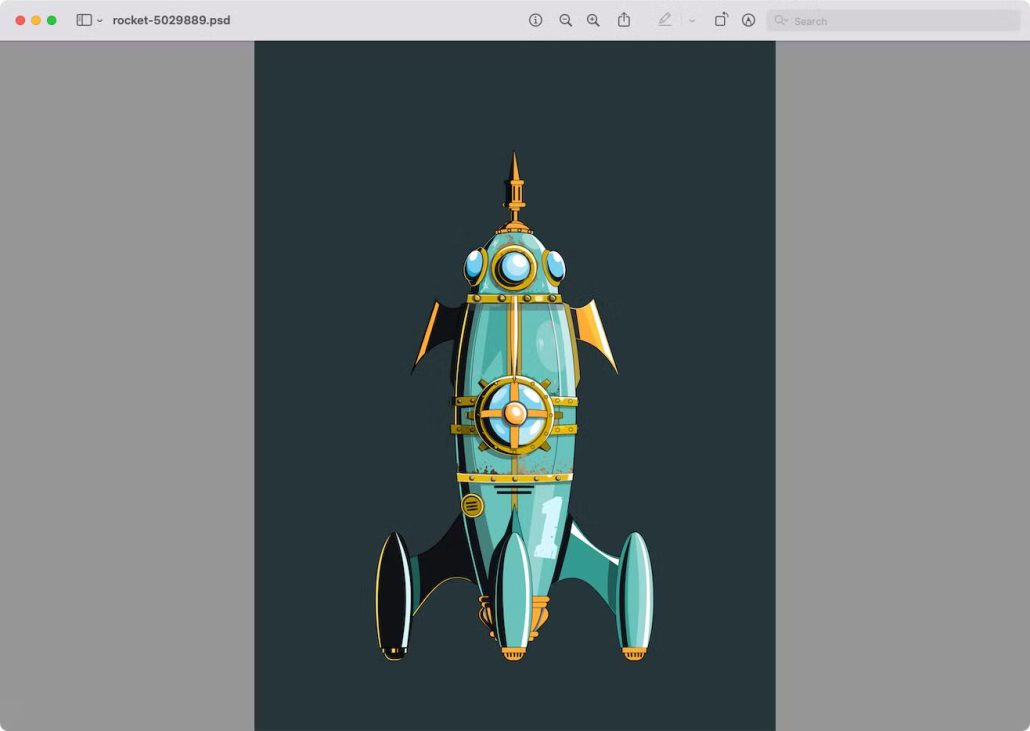Screen dimensions: 1030x731
Task: Click the number 1 painted on the rocket
Action: click(x=549, y=527)
